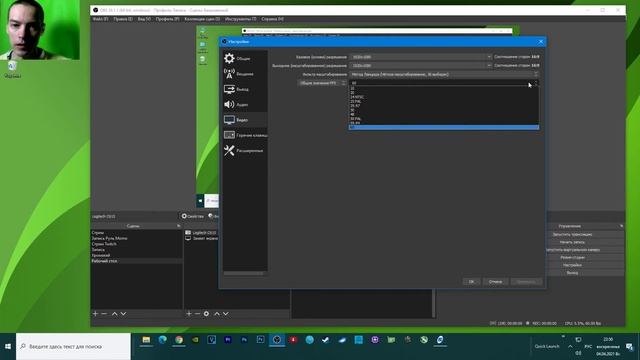Open File Explorer from the taskbar
The height and width of the screenshot is (360, 640).
146,340
